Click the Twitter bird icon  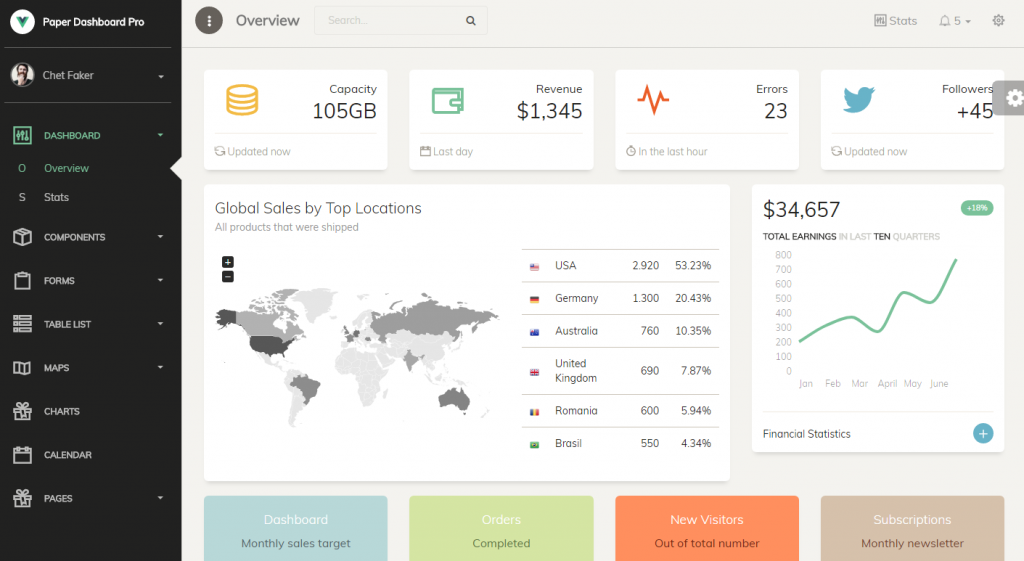coord(858,100)
